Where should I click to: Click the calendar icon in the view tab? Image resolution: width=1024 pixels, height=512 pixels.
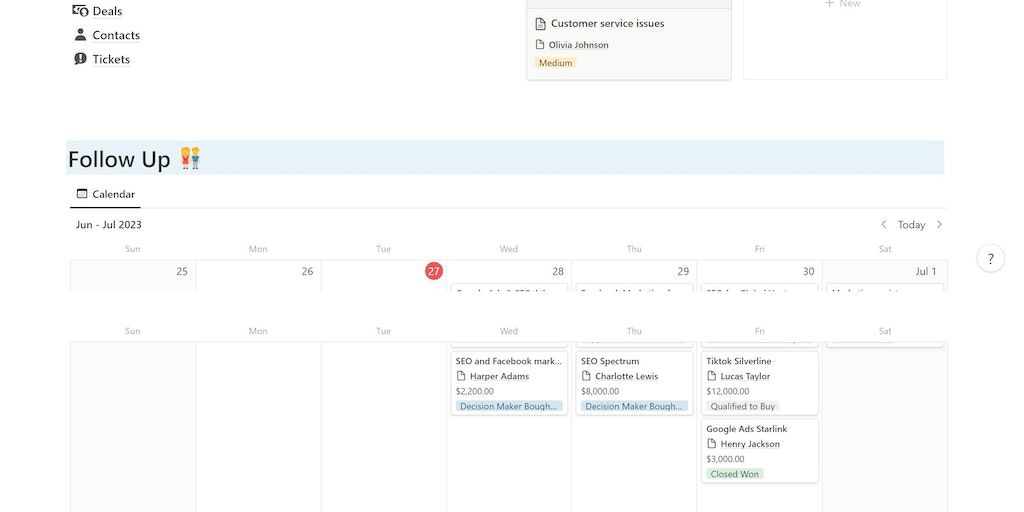pyautogui.click(x=82, y=193)
